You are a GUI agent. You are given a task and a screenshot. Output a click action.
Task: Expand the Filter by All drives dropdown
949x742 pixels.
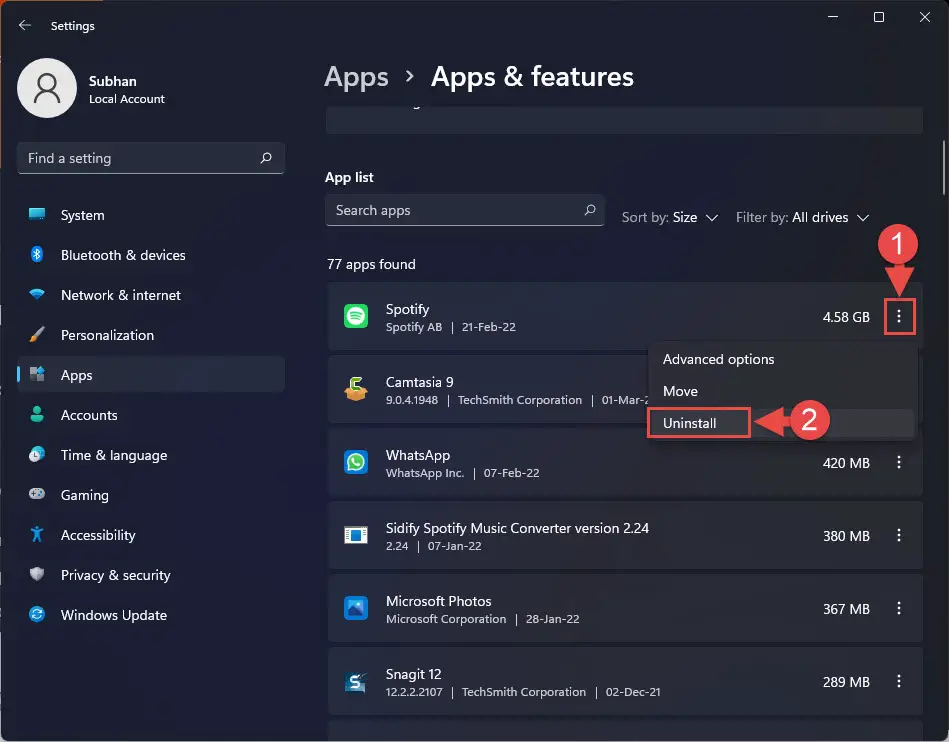[803, 217]
